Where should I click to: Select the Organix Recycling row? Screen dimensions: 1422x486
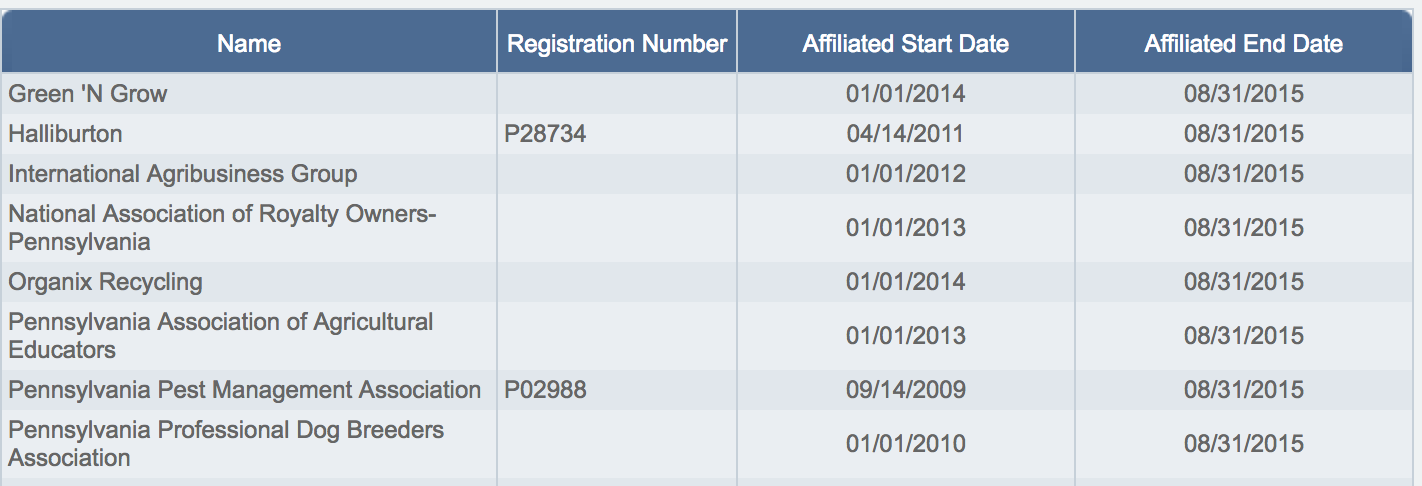(106, 282)
